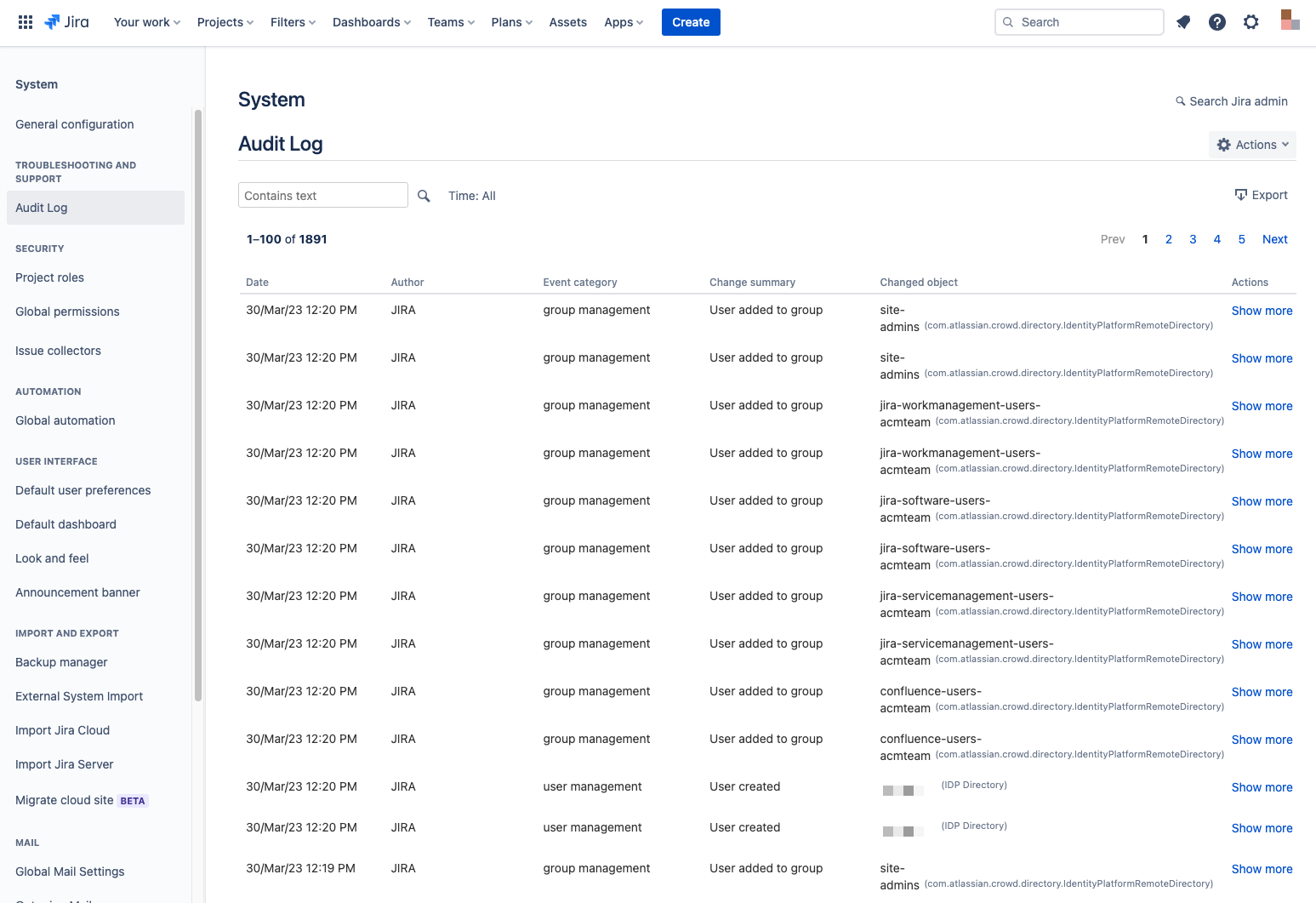Expand the Teams dropdown
The image size is (1316, 903).
click(450, 22)
